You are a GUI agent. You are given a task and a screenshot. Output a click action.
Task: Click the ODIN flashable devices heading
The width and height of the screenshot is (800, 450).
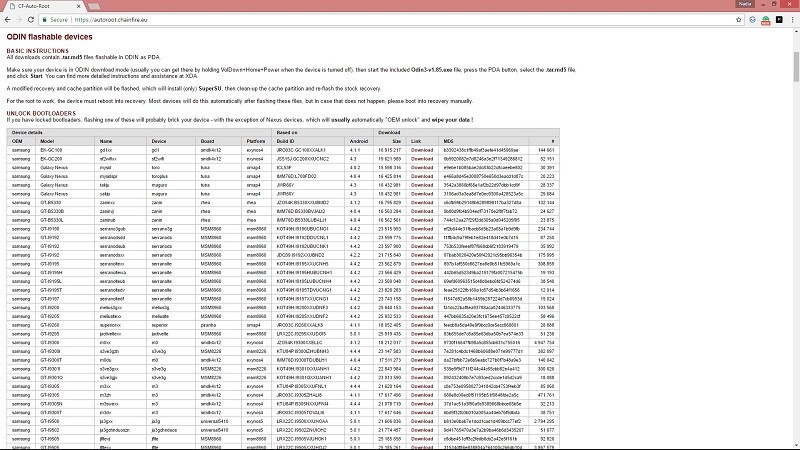click(49, 37)
